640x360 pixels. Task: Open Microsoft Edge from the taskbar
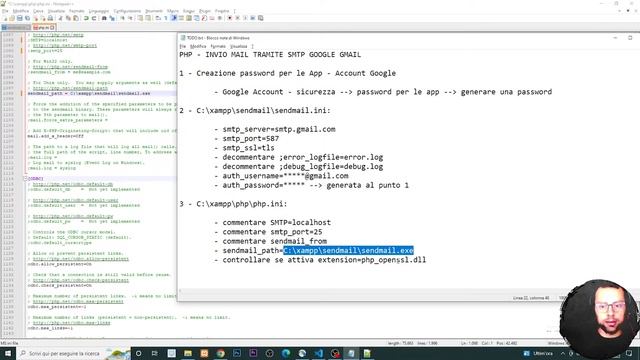[286, 353]
